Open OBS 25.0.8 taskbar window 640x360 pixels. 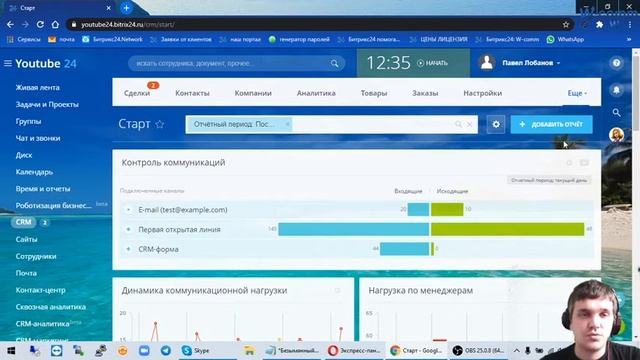pyautogui.click(x=478, y=351)
